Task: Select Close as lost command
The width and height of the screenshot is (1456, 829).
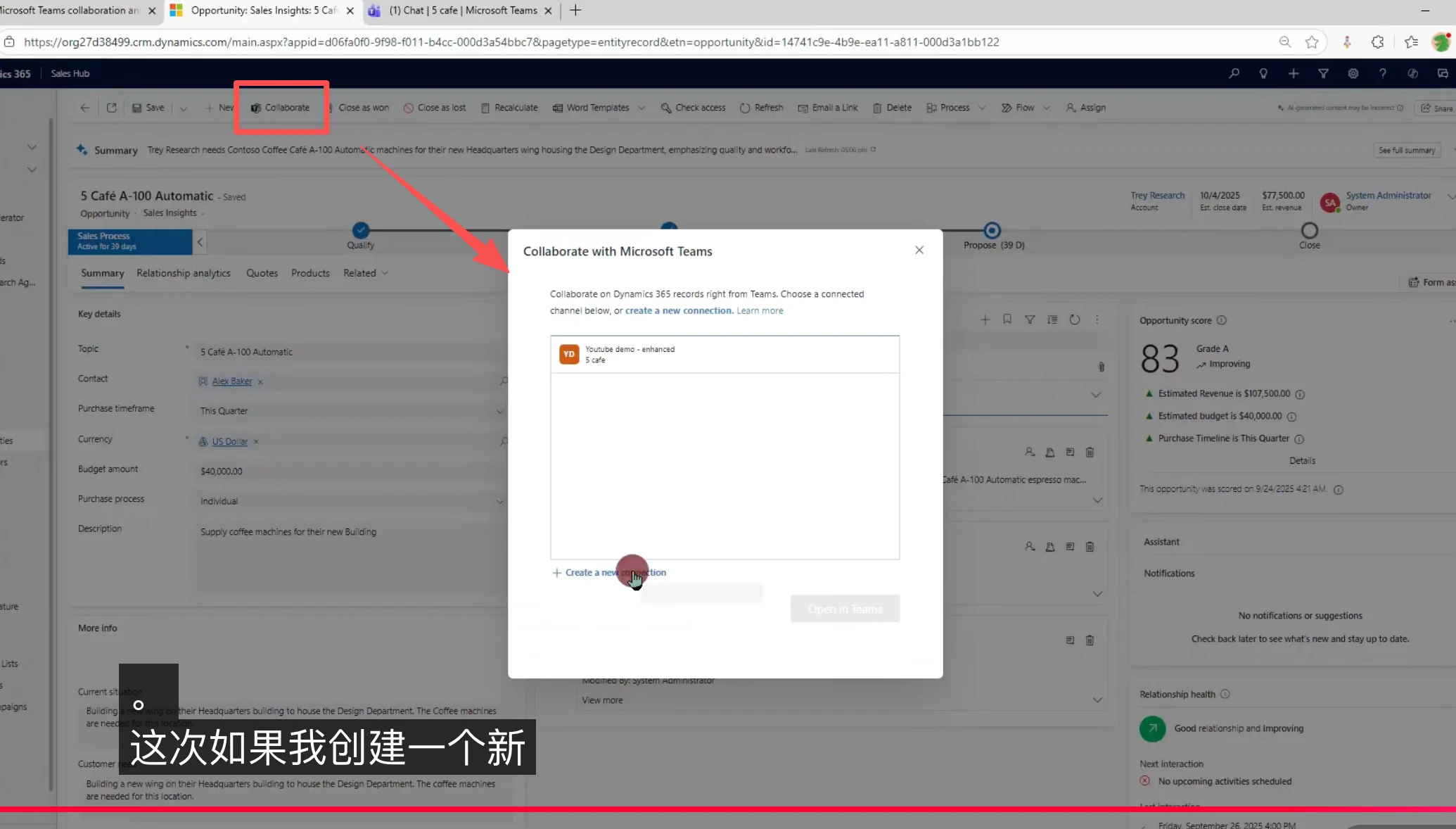Action: click(435, 108)
